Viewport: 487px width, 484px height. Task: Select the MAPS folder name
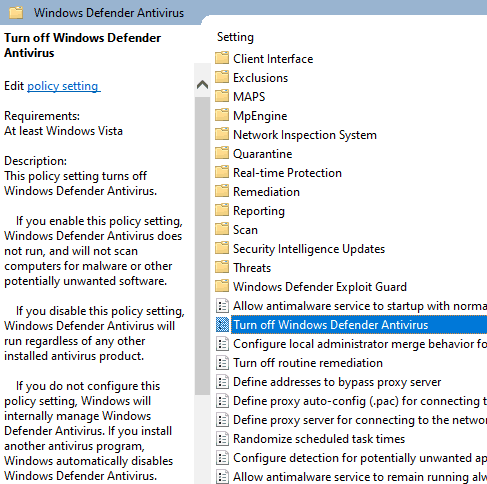tap(249, 97)
